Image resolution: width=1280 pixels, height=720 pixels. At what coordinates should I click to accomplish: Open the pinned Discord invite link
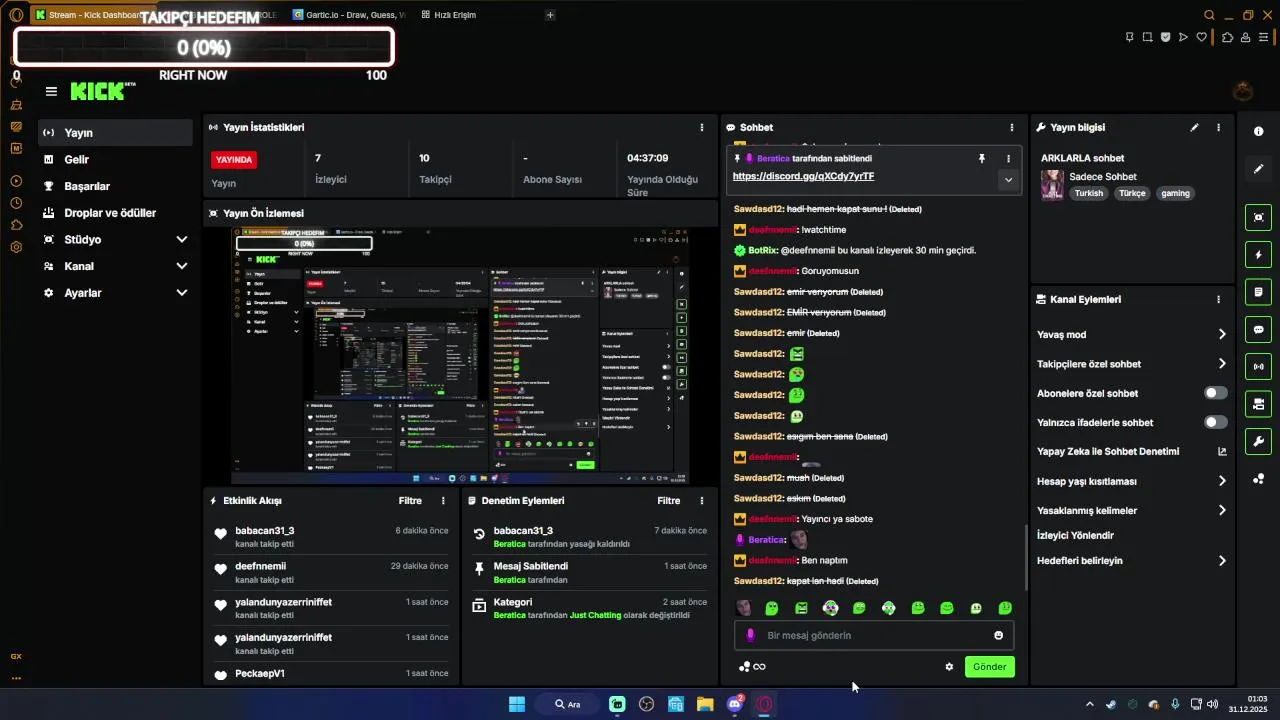click(803, 176)
